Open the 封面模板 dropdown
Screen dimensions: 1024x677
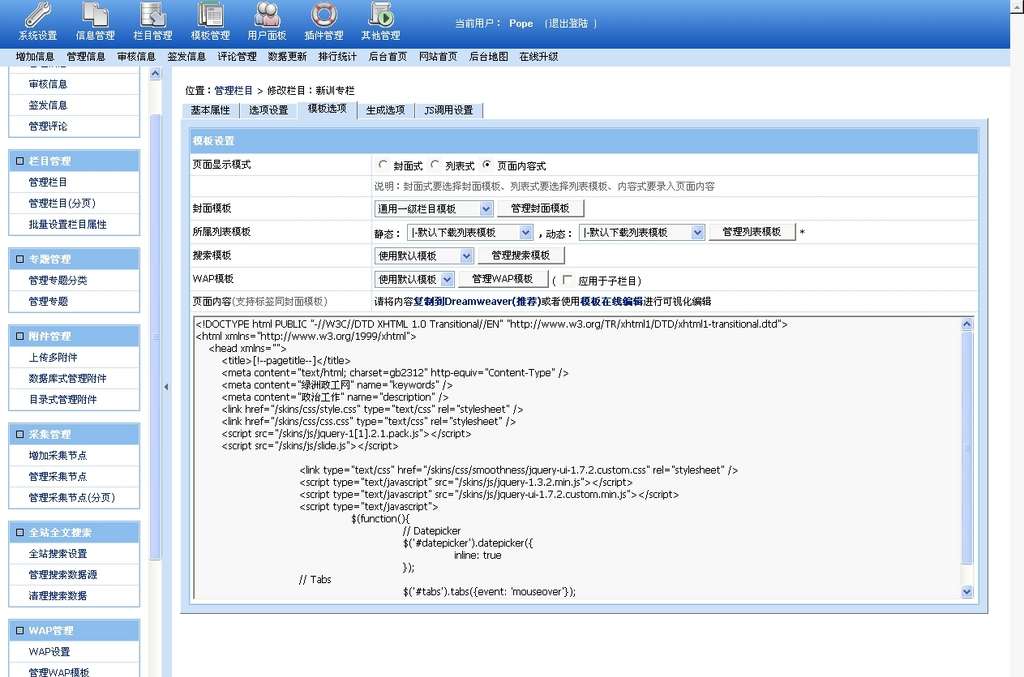(434, 209)
